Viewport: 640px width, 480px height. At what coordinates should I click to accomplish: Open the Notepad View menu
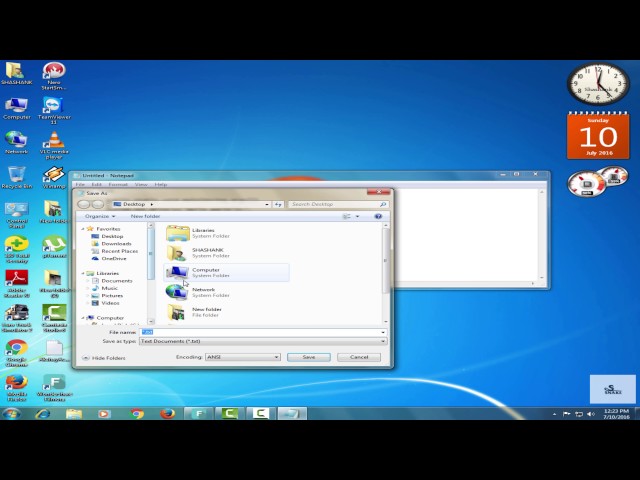point(141,184)
